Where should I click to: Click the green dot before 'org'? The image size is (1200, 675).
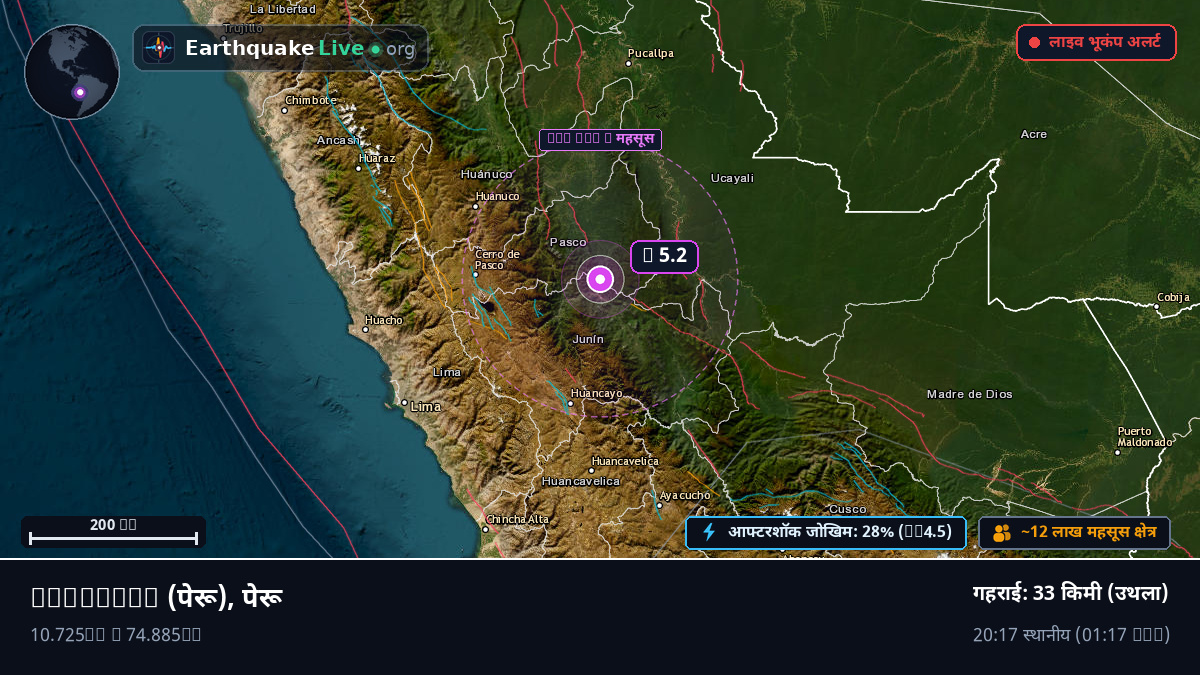375,48
